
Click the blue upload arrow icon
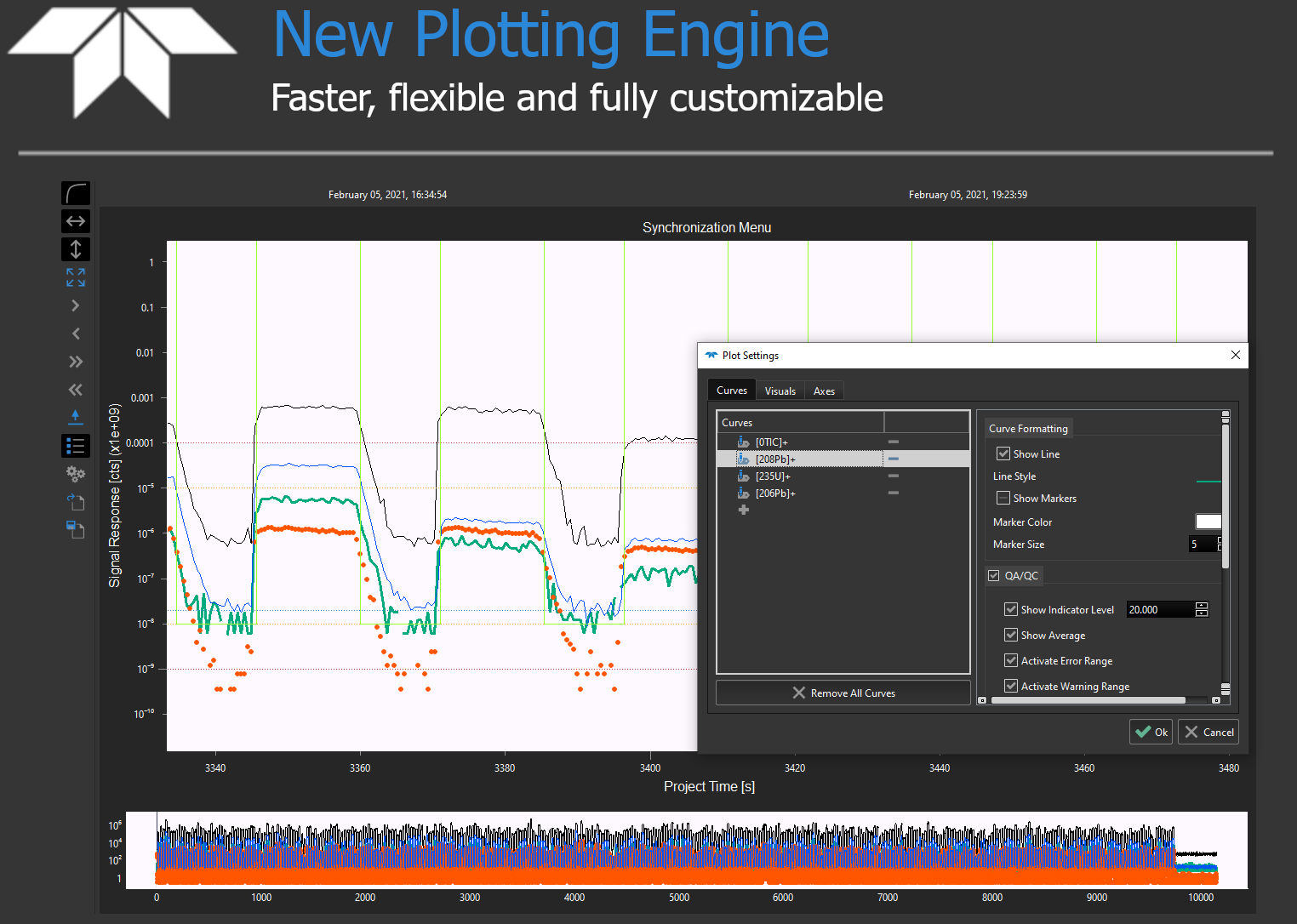pyautogui.click(x=76, y=417)
